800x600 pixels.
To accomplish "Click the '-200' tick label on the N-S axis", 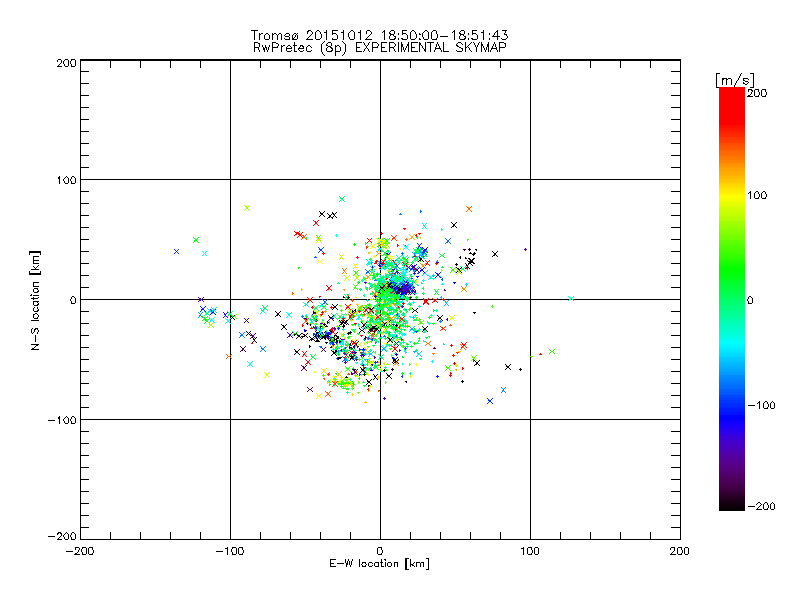I will (x=62, y=536).
